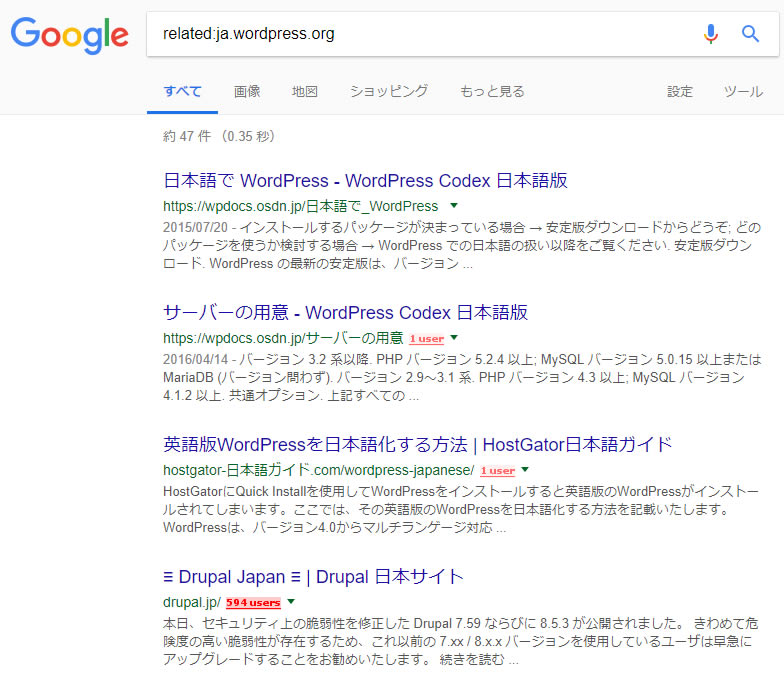Select the すべて tab
This screenshot has width=784, height=676.
183,91
